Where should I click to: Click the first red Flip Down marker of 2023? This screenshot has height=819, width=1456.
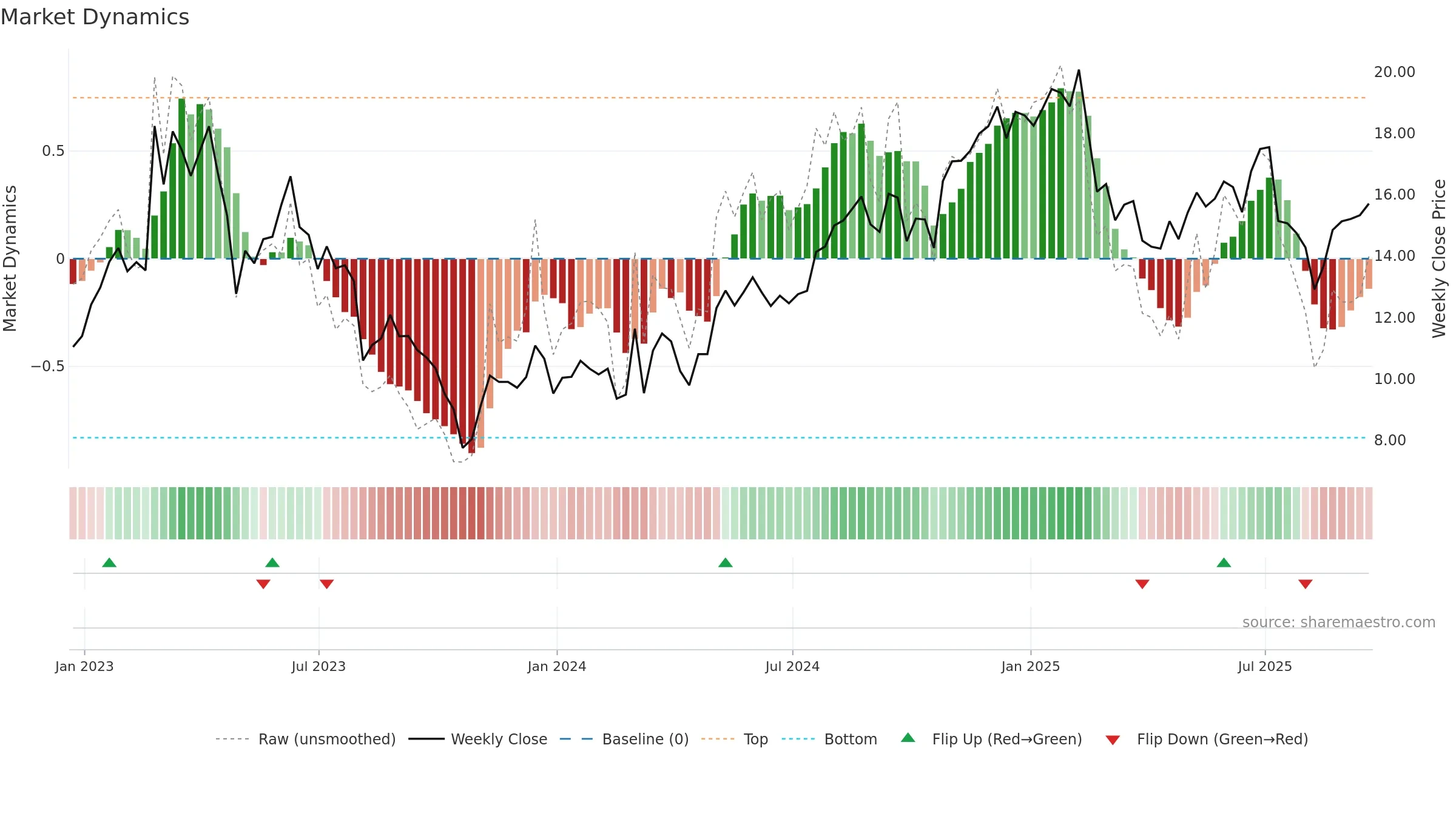coord(263,584)
